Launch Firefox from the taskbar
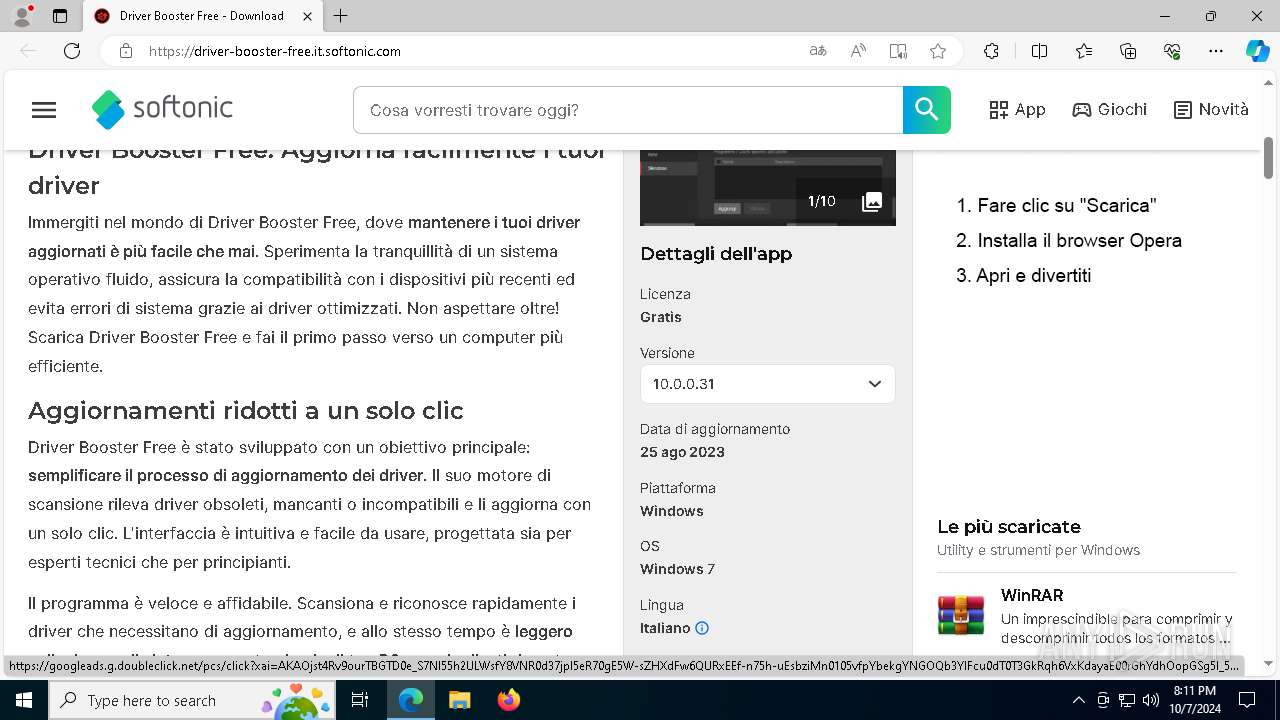The image size is (1280, 720). click(x=508, y=700)
